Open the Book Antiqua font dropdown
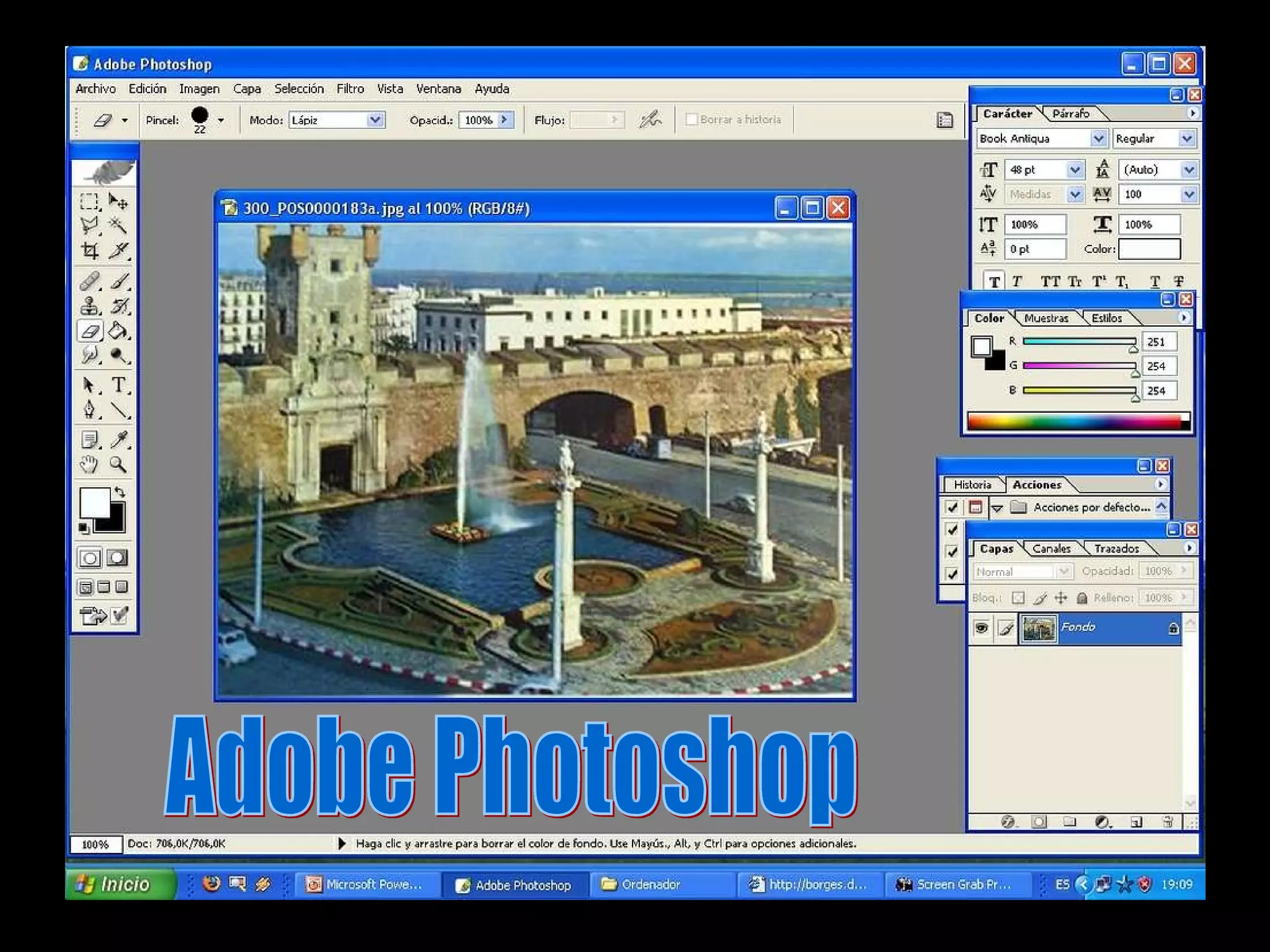Screen dimensions: 1270x952 point(1098,138)
